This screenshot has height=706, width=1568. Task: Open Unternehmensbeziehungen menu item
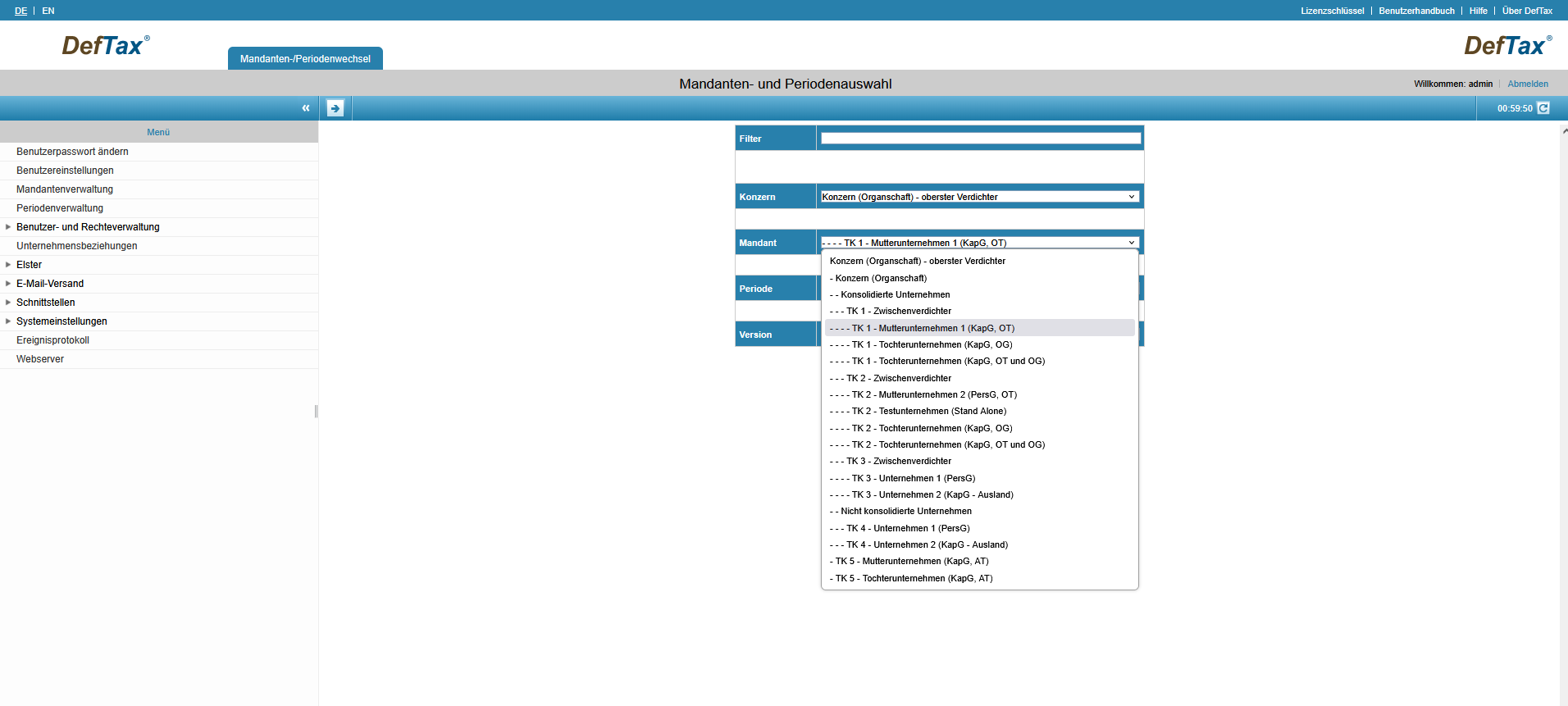coord(159,246)
